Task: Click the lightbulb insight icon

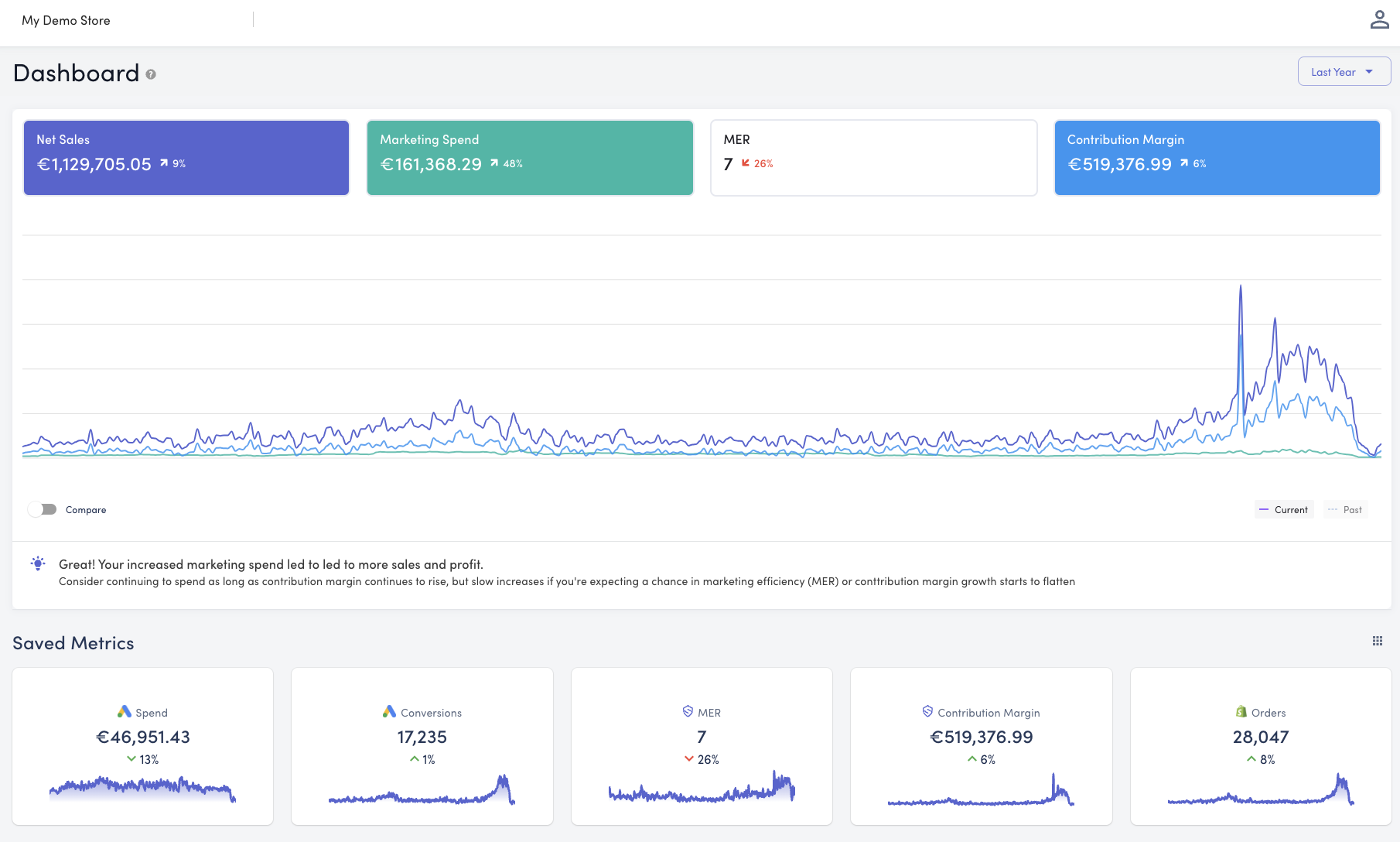Action: (38, 563)
